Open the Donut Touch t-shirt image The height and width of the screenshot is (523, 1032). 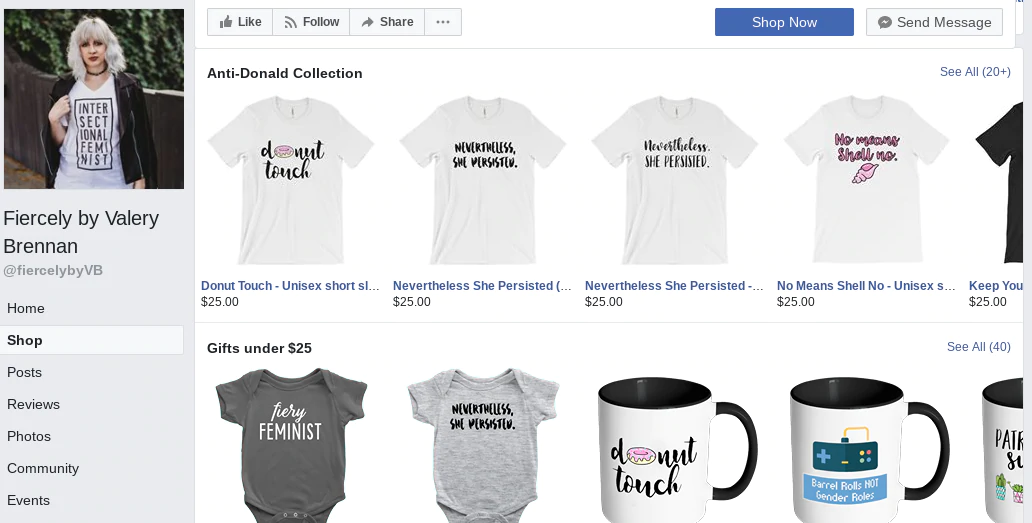coord(291,180)
